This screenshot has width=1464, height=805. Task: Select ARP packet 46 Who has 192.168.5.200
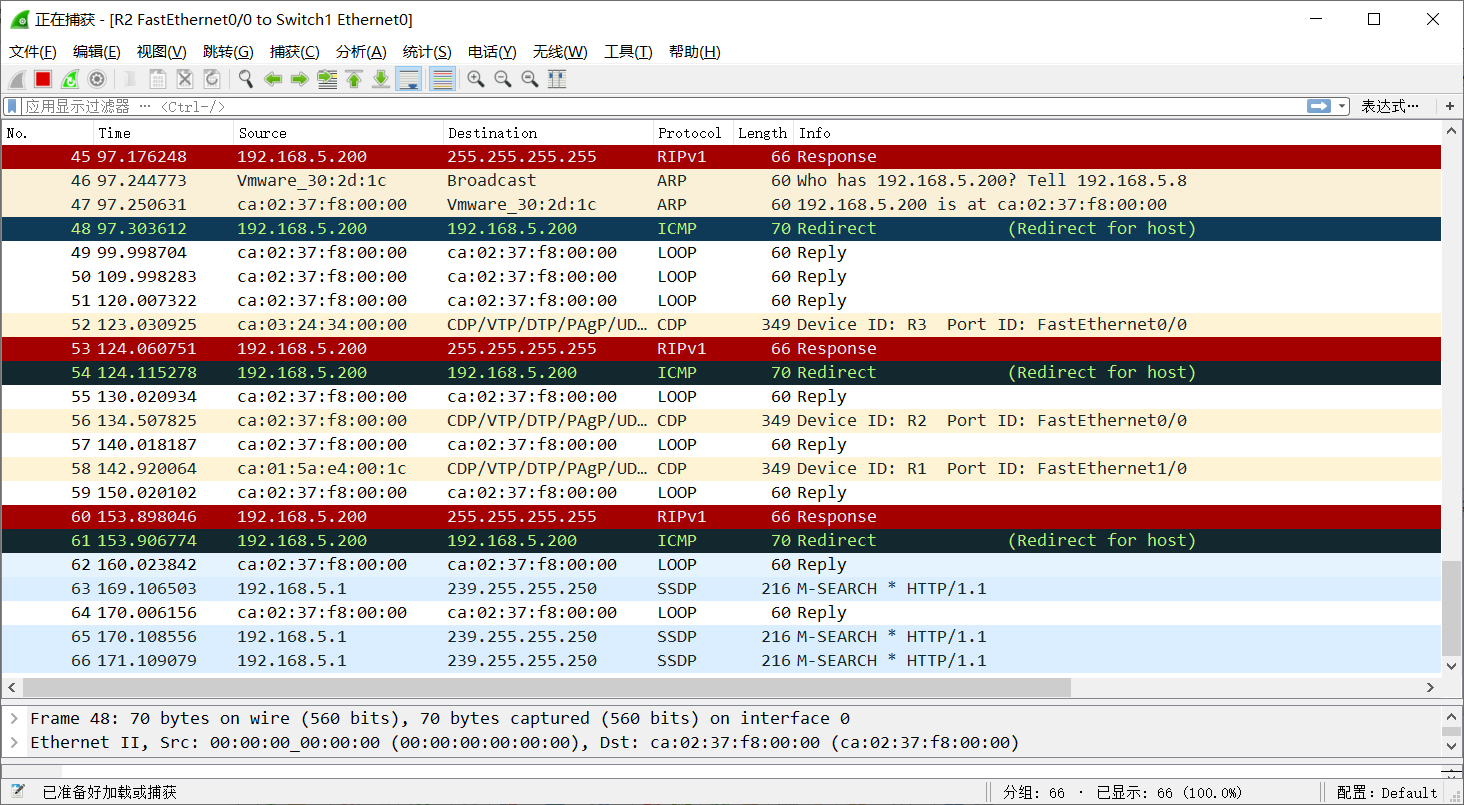coord(721,181)
